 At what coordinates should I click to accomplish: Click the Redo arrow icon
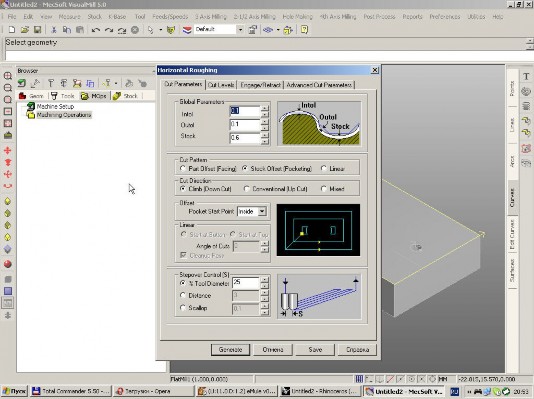click(109, 30)
